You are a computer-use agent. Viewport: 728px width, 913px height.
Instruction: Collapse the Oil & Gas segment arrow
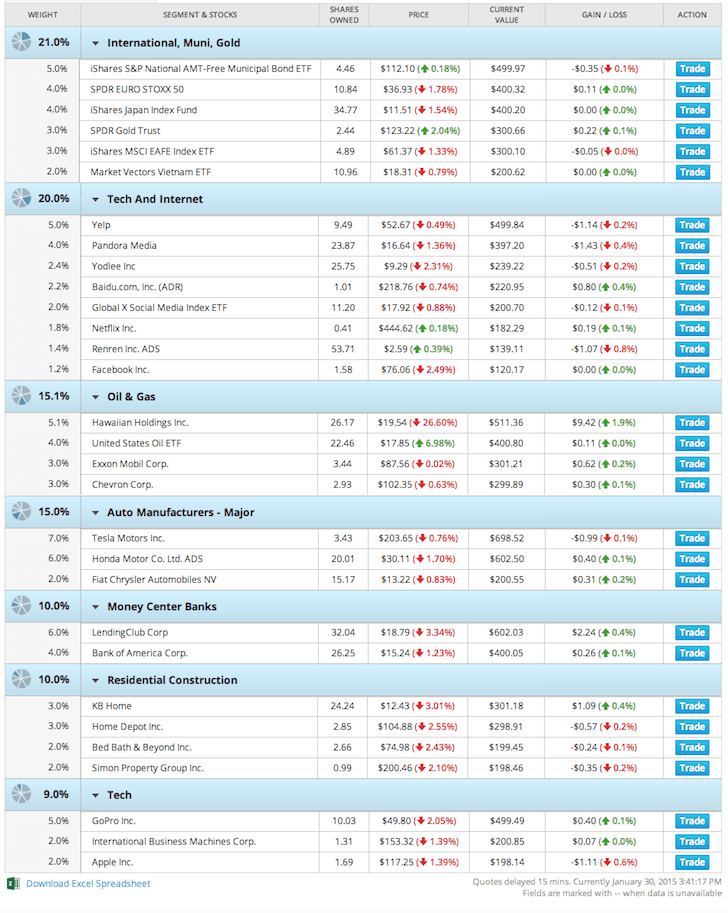pyautogui.click(x=96, y=397)
